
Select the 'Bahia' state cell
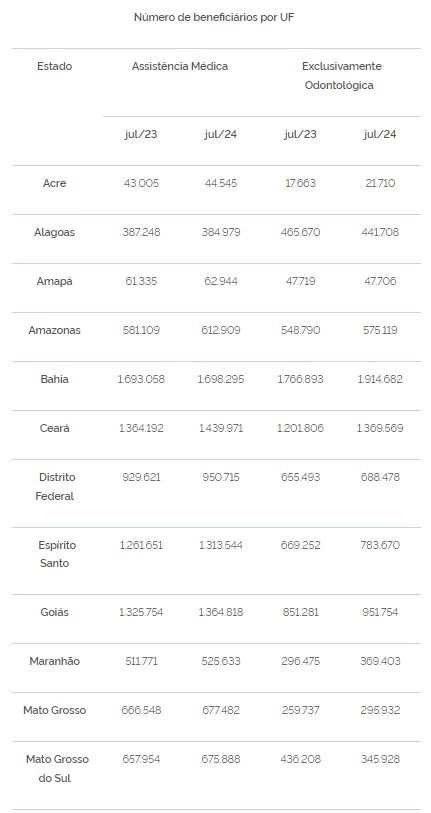point(54,379)
